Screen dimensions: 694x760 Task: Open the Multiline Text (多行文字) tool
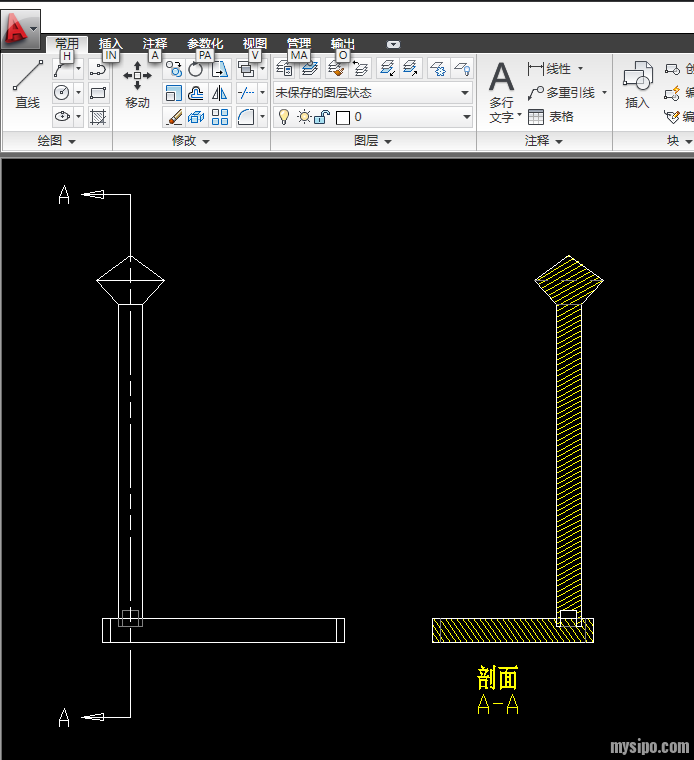(501, 90)
